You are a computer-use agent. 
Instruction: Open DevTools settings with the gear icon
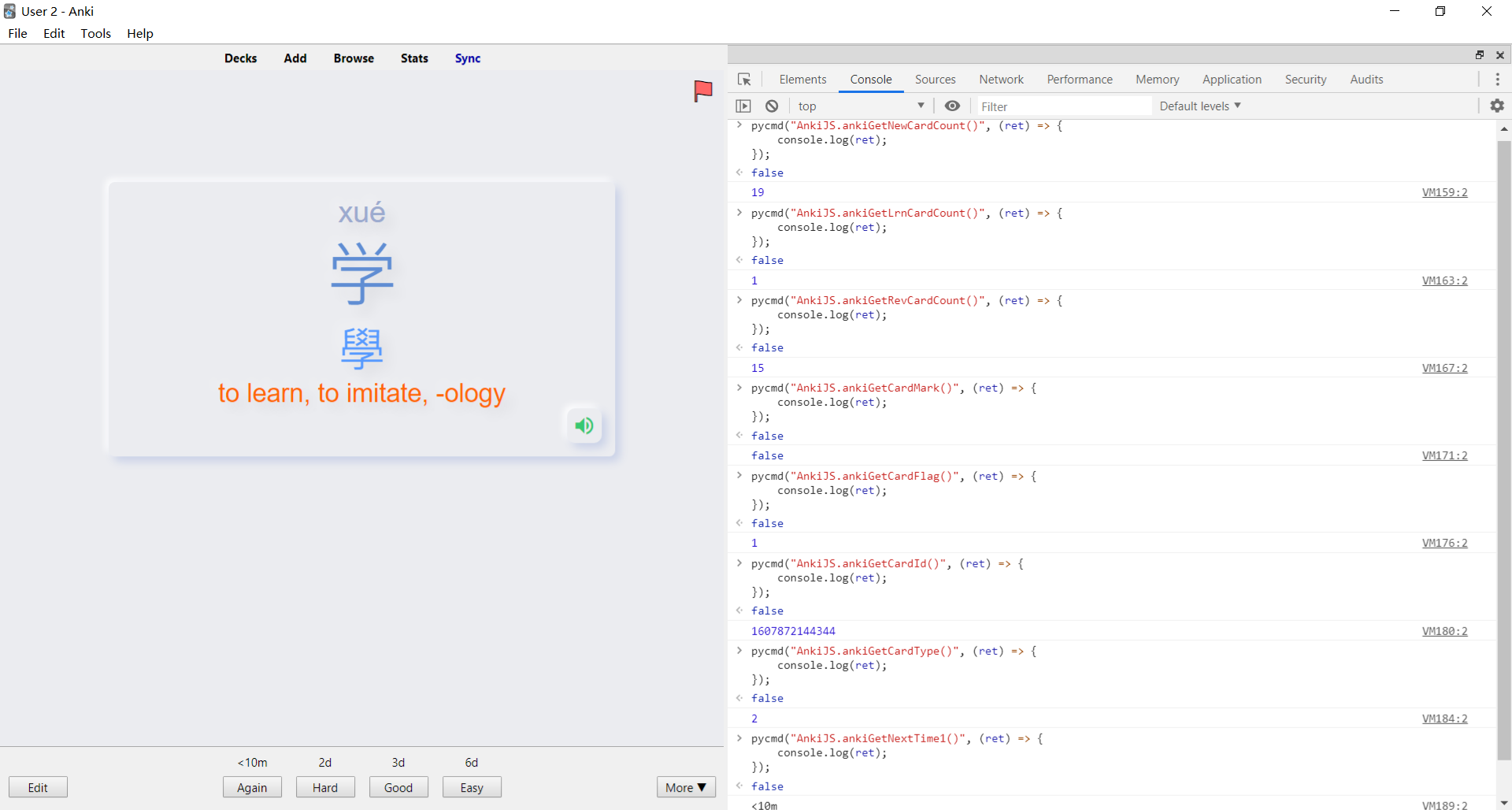pyautogui.click(x=1498, y=106)
